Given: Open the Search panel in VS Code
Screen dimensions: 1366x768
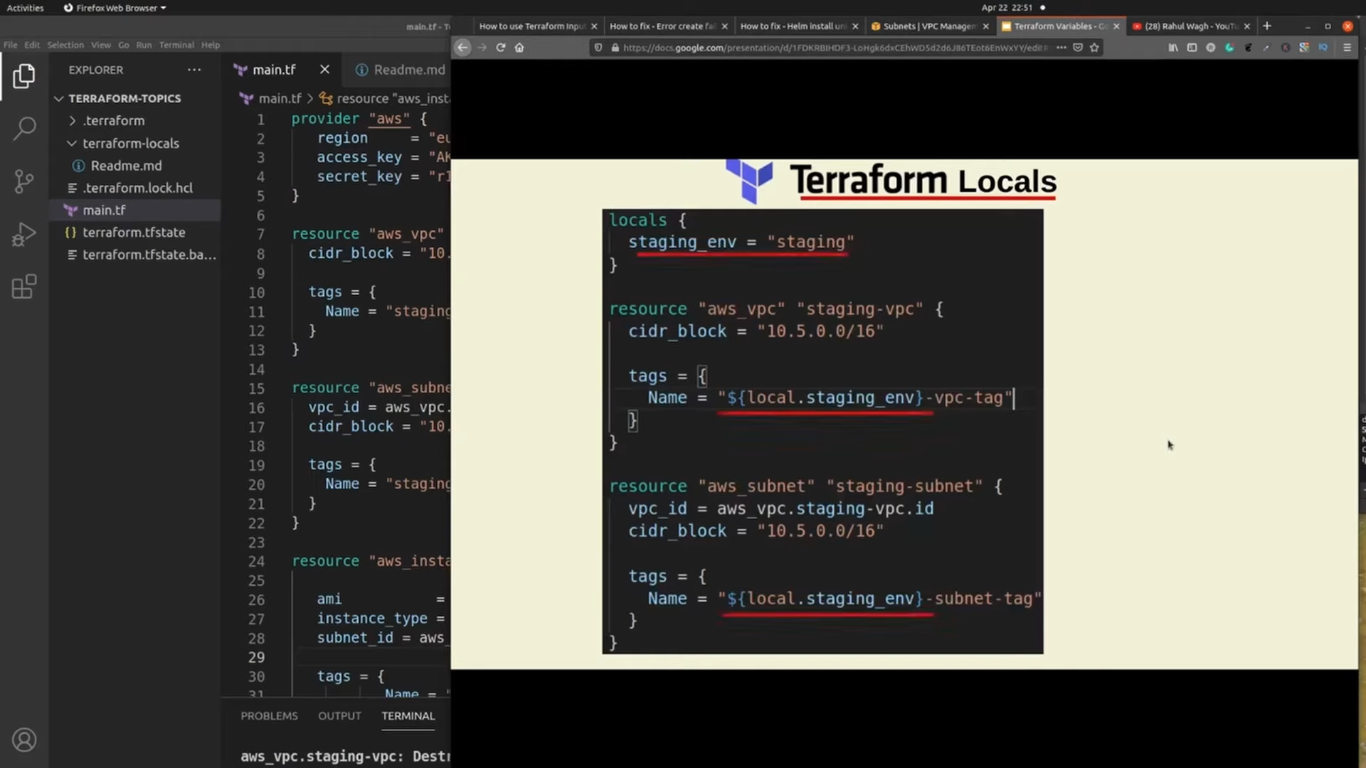Looking at the screenshot, I should 23,128.
